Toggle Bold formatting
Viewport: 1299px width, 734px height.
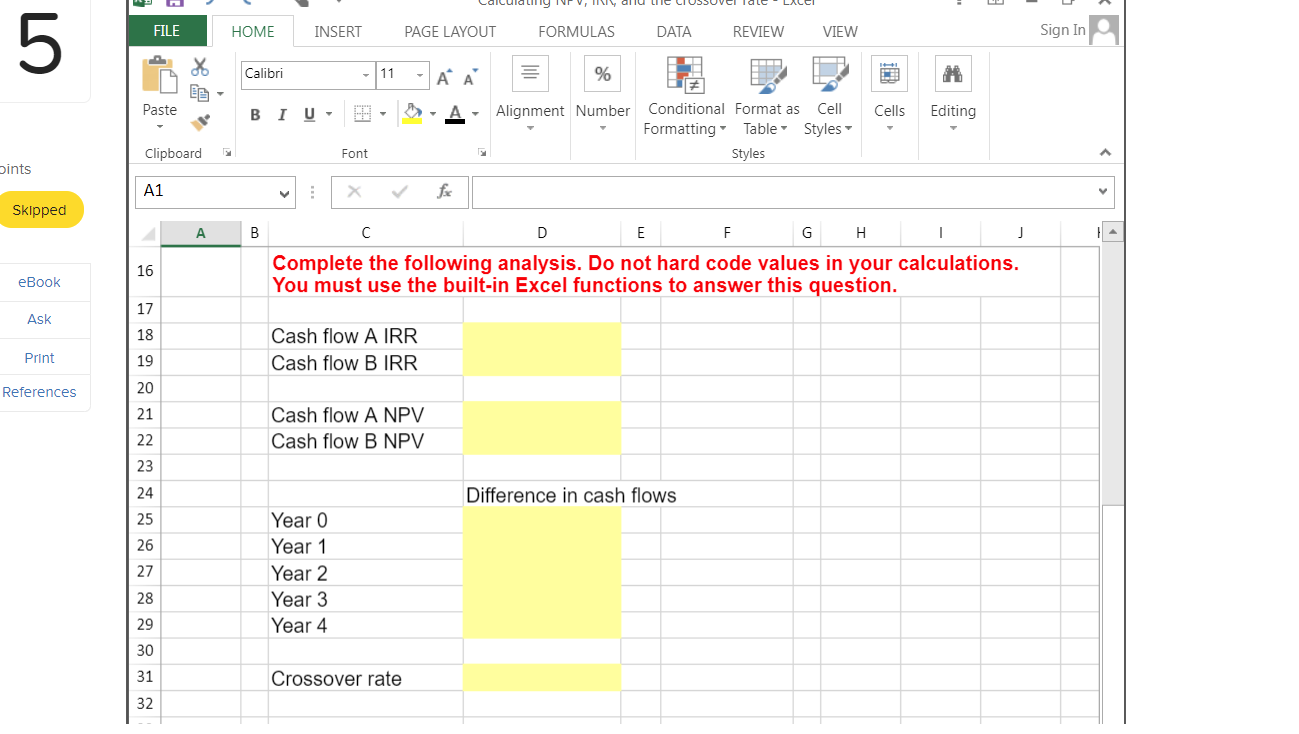pyautogui.click(x=255, y=114)
